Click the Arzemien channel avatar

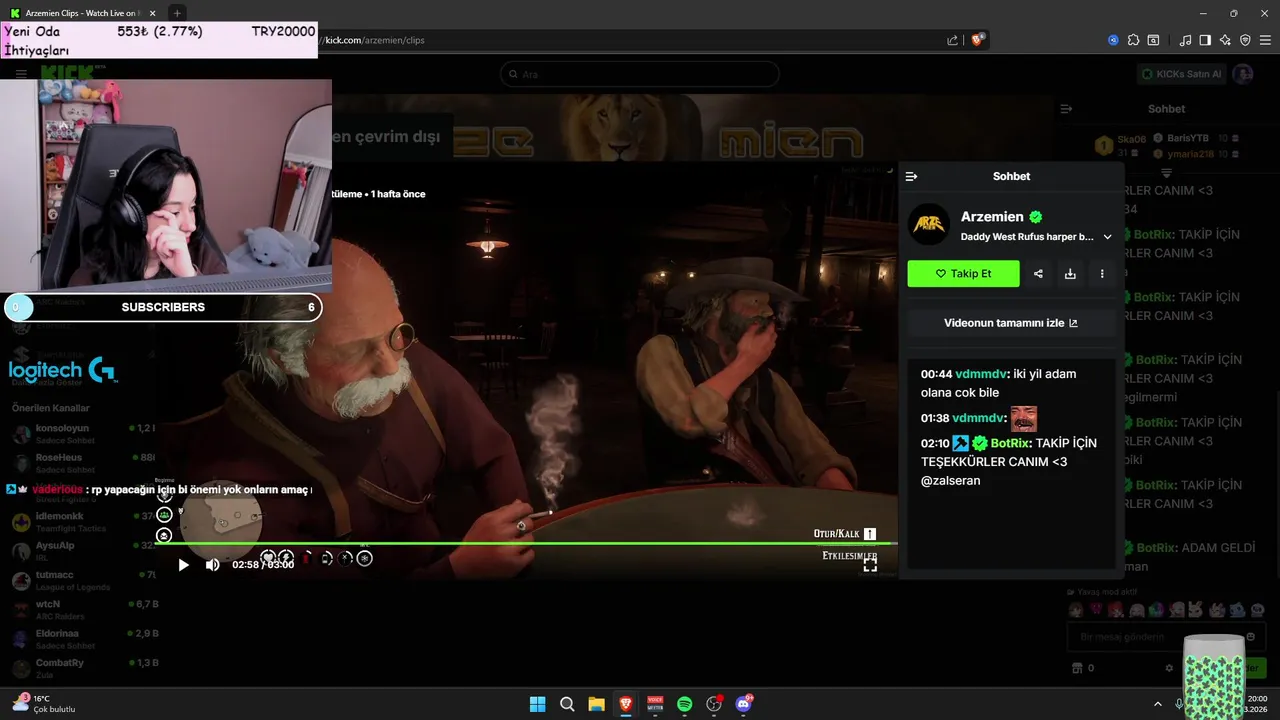[928, 225]
